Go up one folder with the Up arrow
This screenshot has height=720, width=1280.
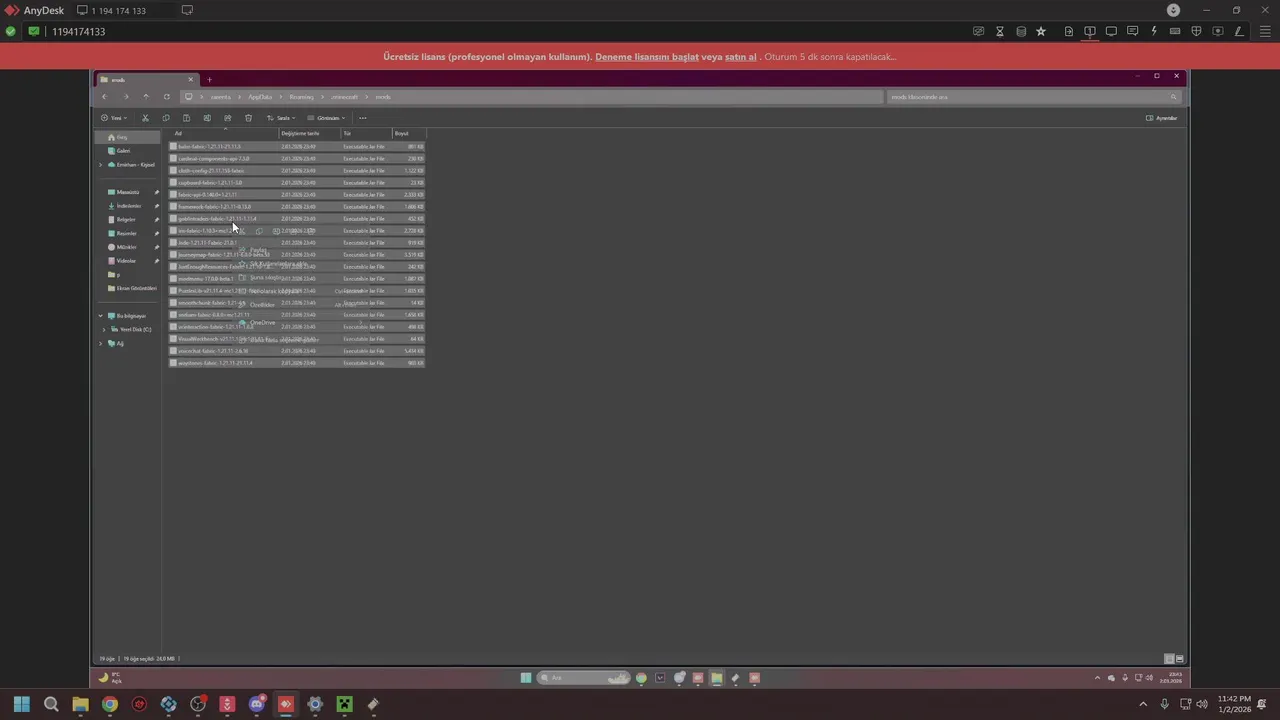(146, 97)
